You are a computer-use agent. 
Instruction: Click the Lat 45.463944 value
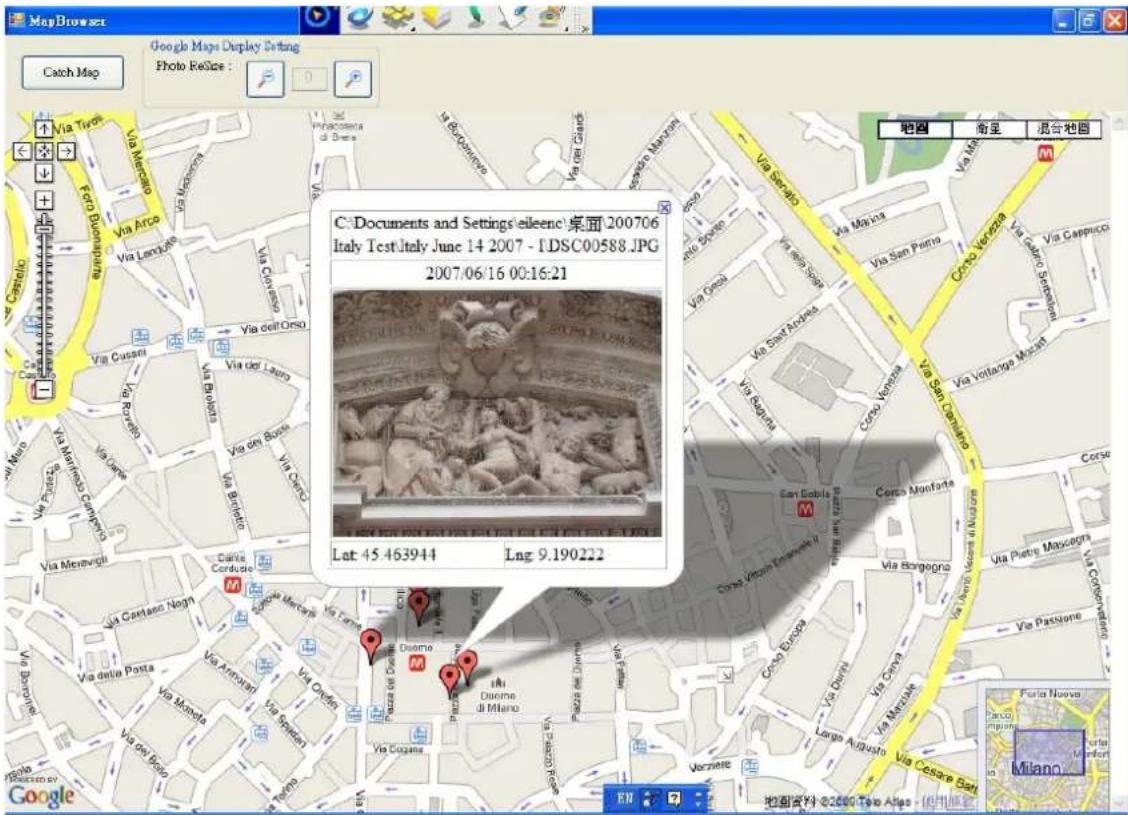coord(383,555)
